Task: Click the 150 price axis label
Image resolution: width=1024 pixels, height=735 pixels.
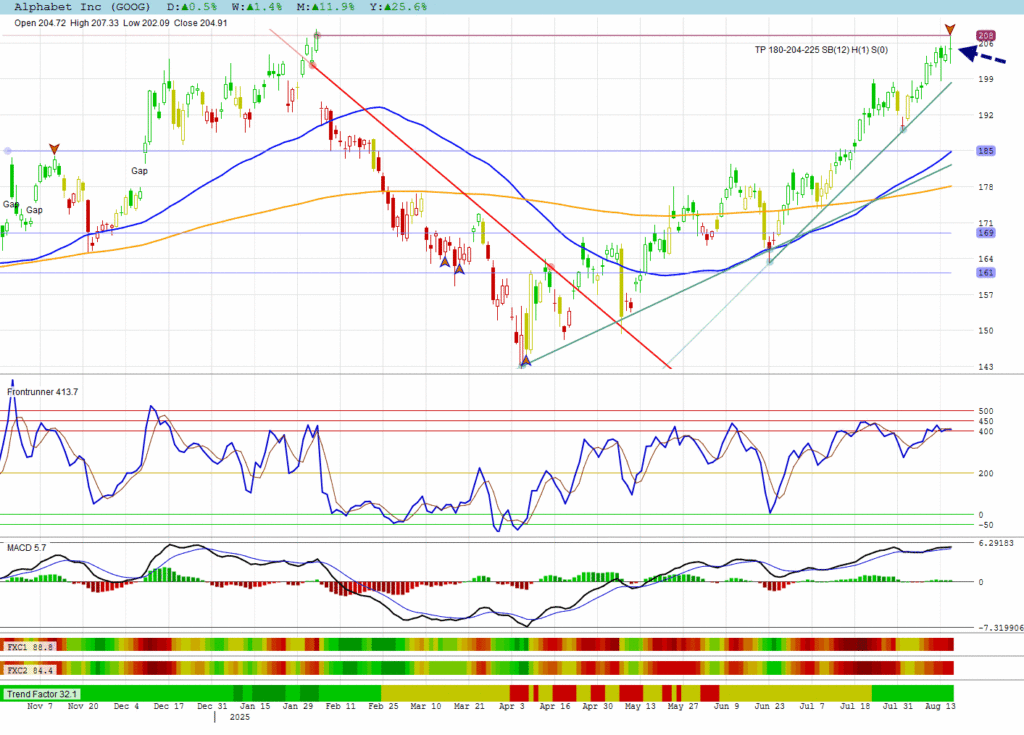Action: point(985,331)
